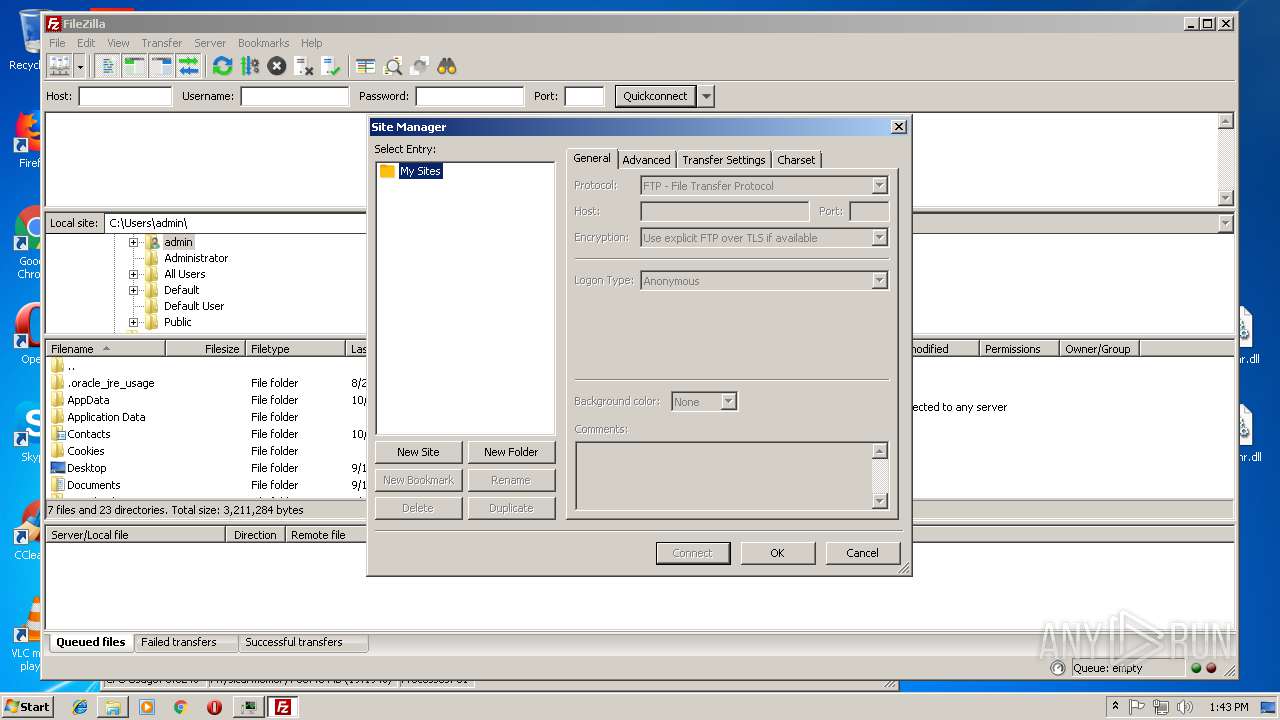
Task: Toggle message log display icon
Action: (108, 66)
